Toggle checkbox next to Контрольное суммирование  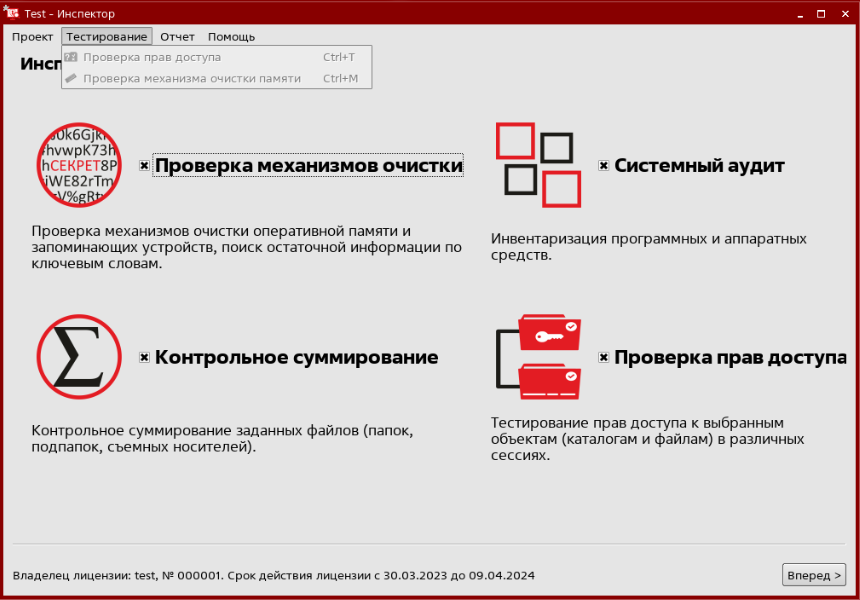point(143,357)
